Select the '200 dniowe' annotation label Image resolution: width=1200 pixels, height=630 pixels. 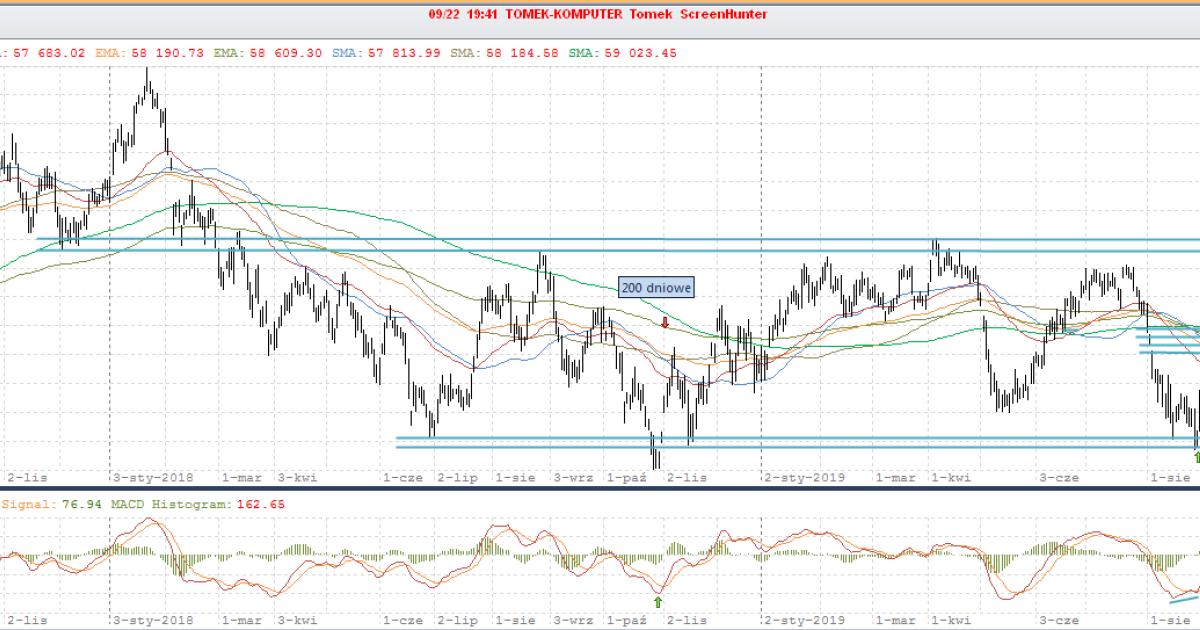(x=655, y=288)
